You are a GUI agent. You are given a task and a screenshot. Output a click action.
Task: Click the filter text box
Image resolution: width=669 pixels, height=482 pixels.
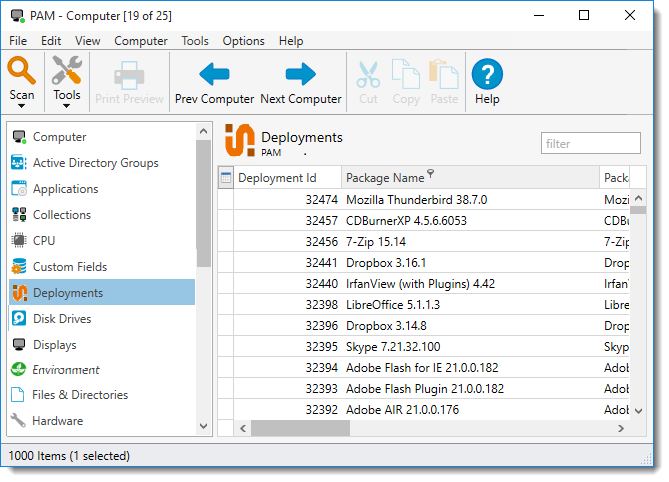[x=590, y=144]
